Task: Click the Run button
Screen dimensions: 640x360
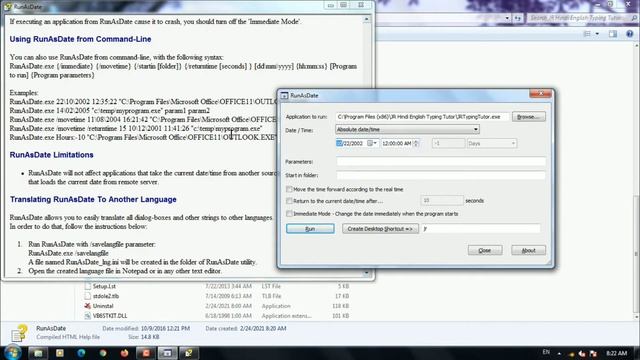Action: 310,229
